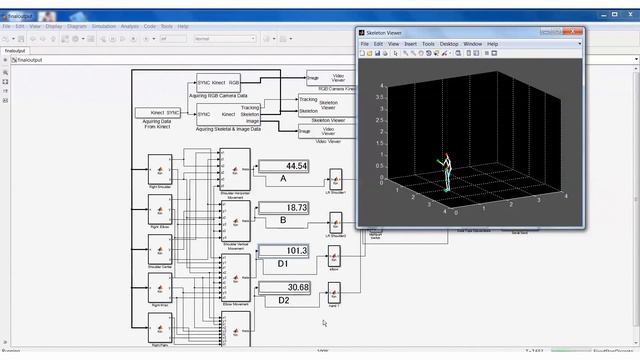The image size is (640, 360).
Task: Select the Edit Plot pointer tool in Skeleton Viewer
Action: (x=395, y=53)
